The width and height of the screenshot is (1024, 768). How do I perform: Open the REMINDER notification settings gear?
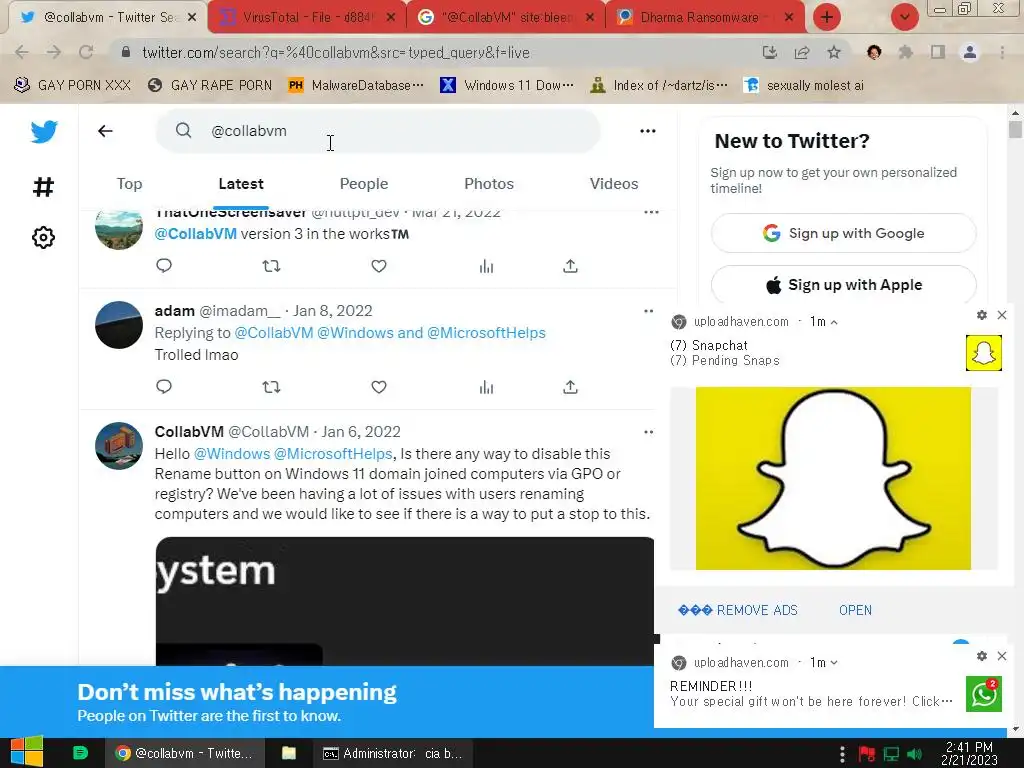pos(982,656)
